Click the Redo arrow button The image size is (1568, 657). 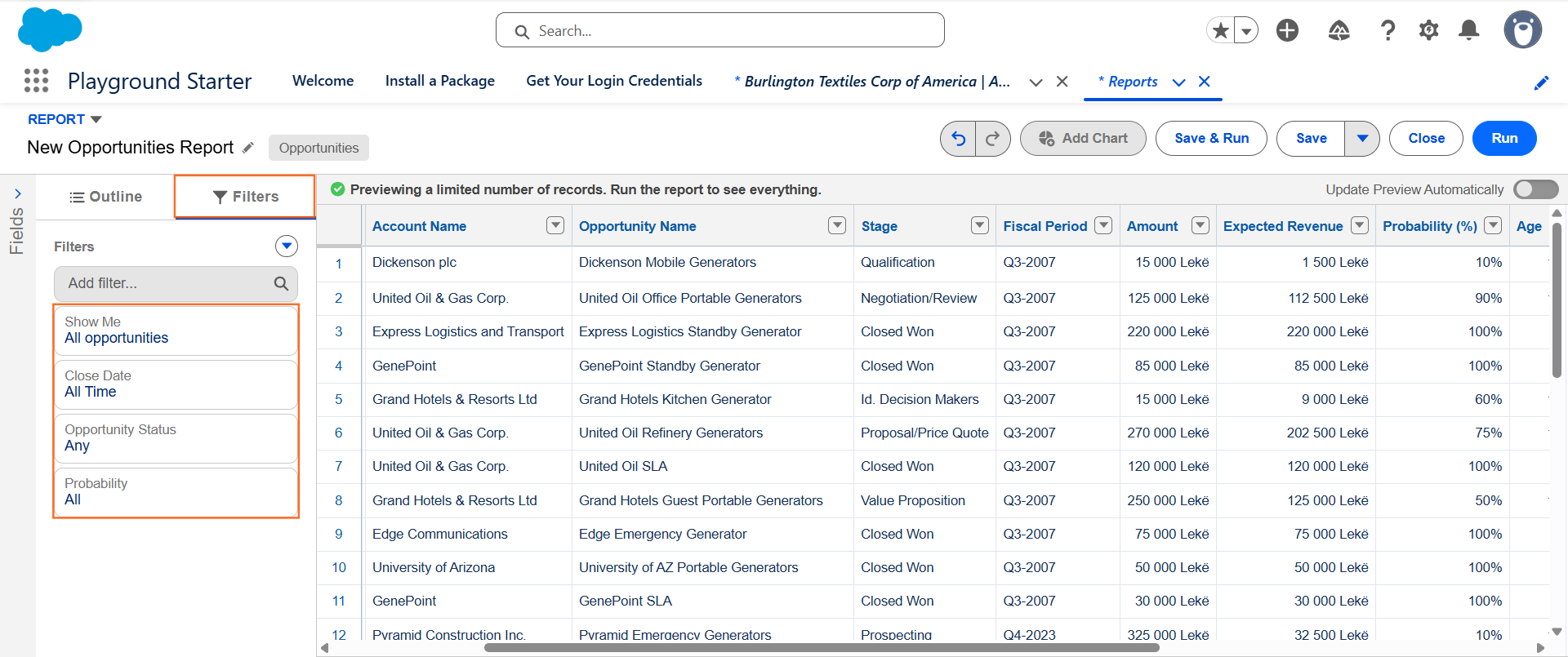993,139
